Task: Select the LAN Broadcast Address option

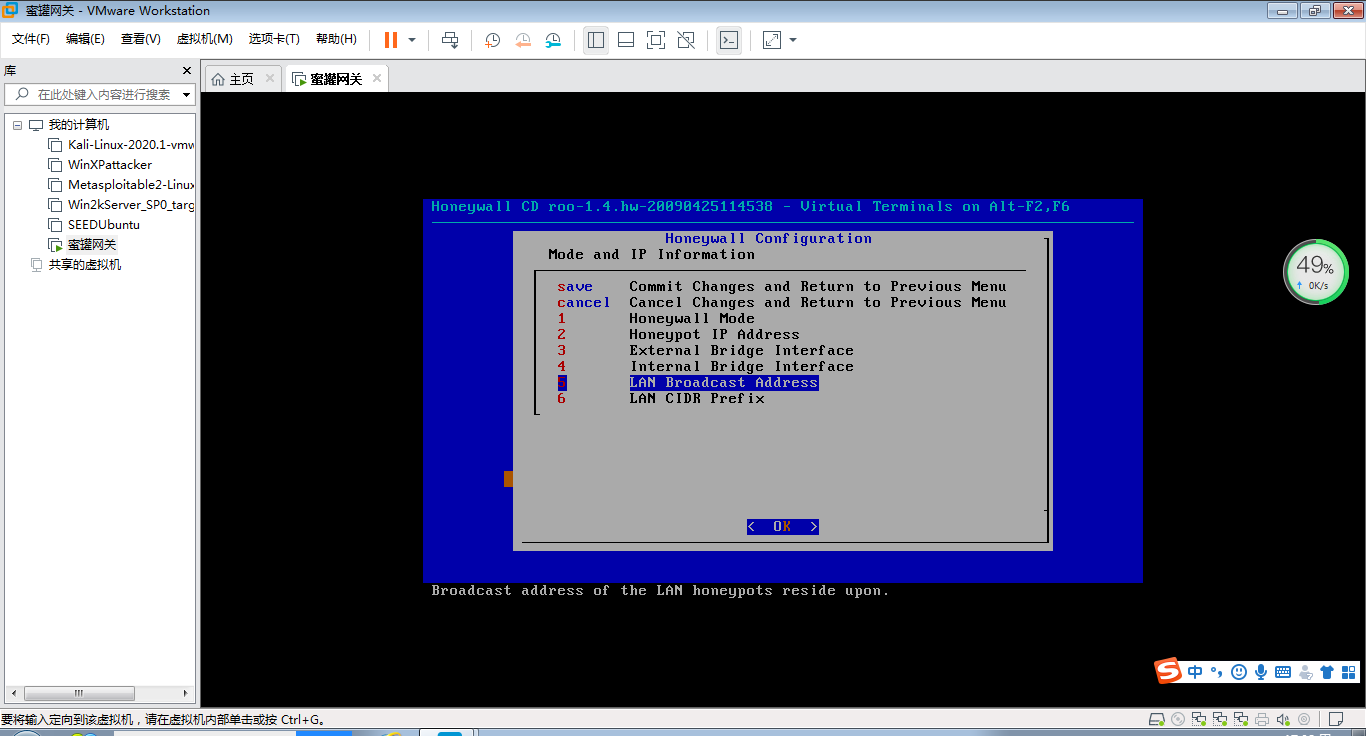Action: (688, 383)
